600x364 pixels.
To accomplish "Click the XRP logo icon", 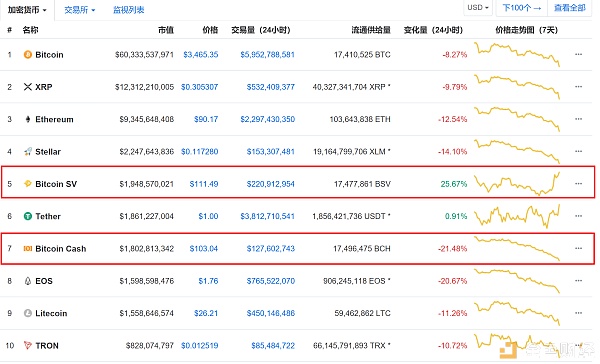I will coord(28,87).
